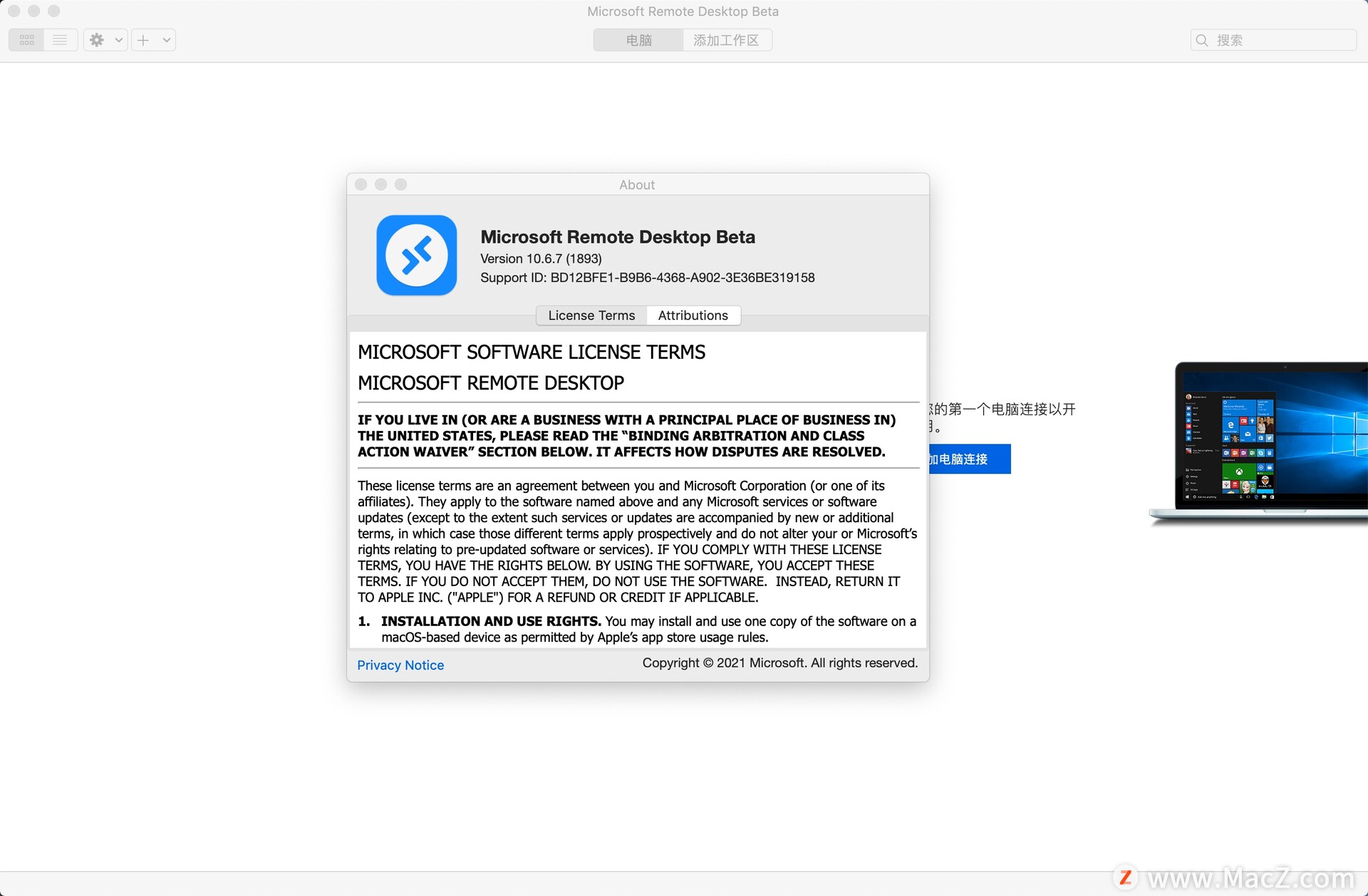Click the 添加工作区 workspace icon

pyautogui.click(x=727, y=40)
